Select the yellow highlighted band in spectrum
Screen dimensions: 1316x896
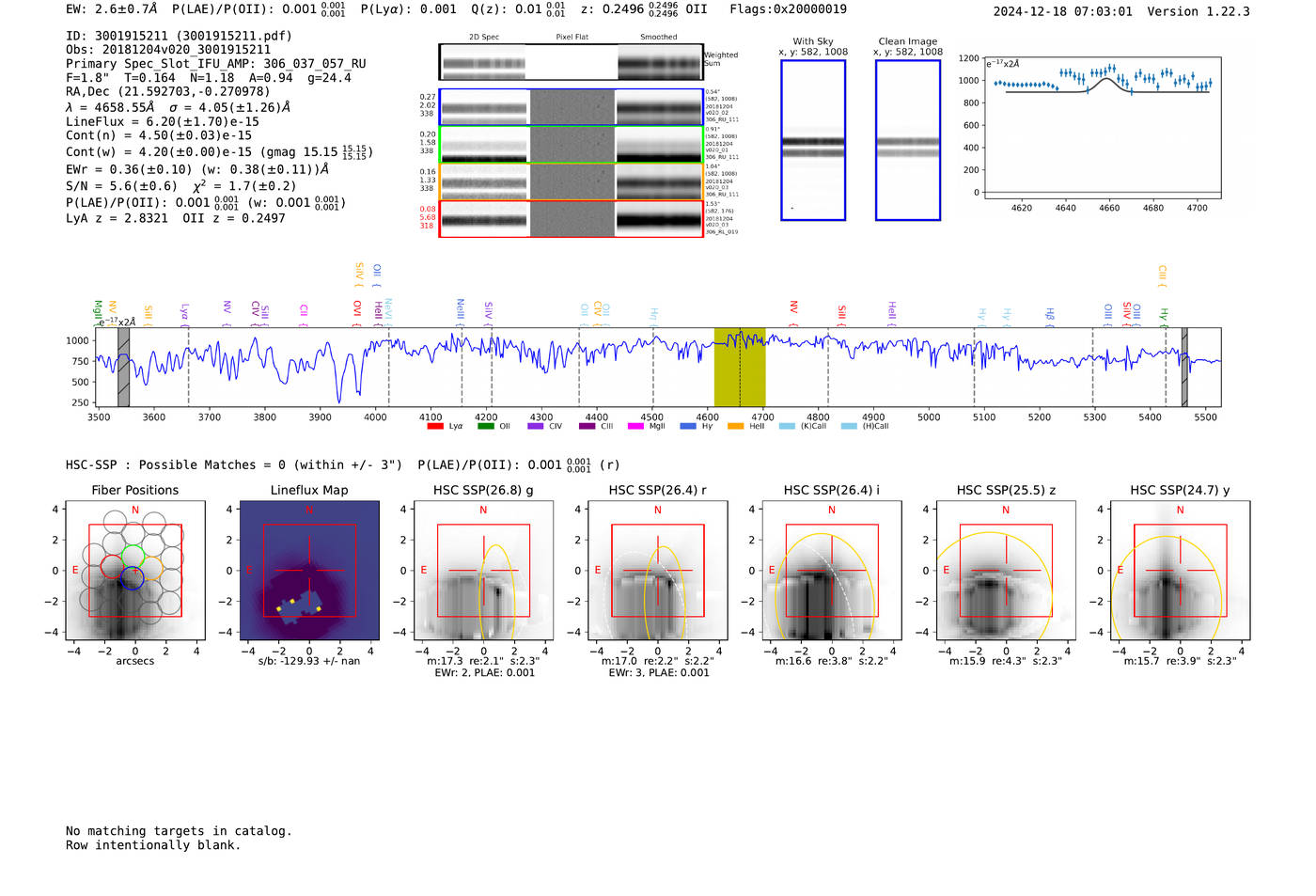(740, 367)
